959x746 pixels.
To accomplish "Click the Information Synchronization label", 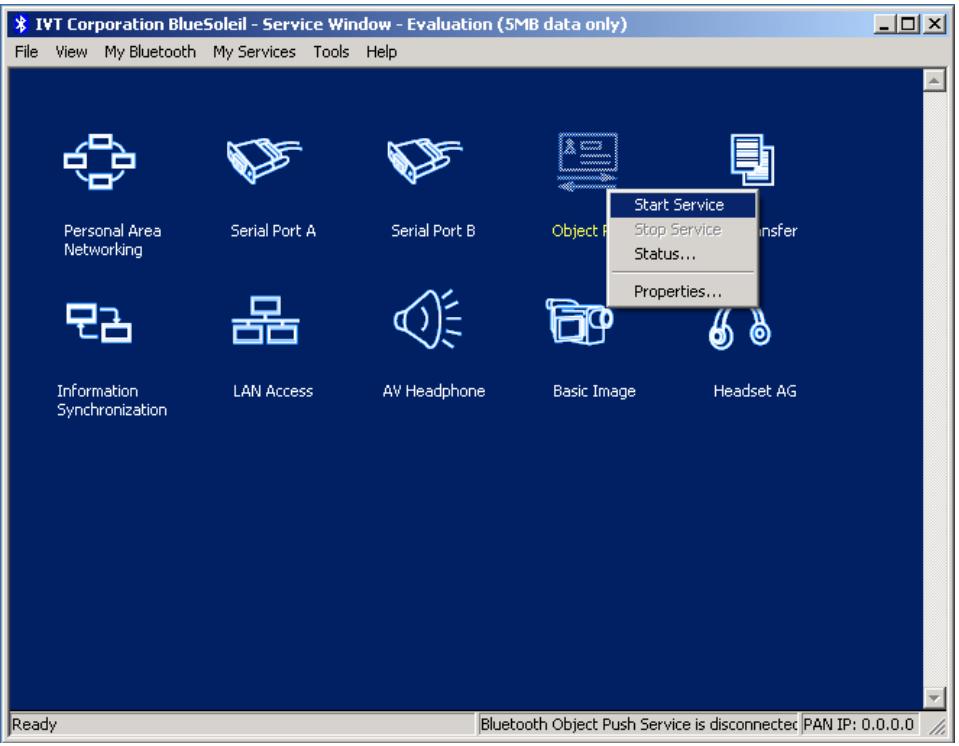I will click(x=111, y=401).
